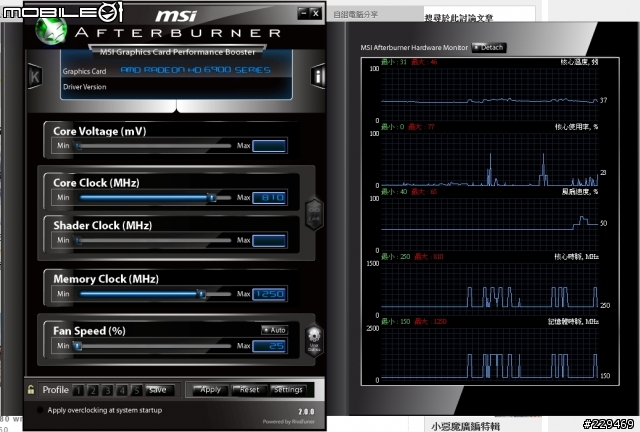Image resolution: width=640 pixels, height=432 pixels.
Task: Select profile slot 2
Action: tap(93, 390)
